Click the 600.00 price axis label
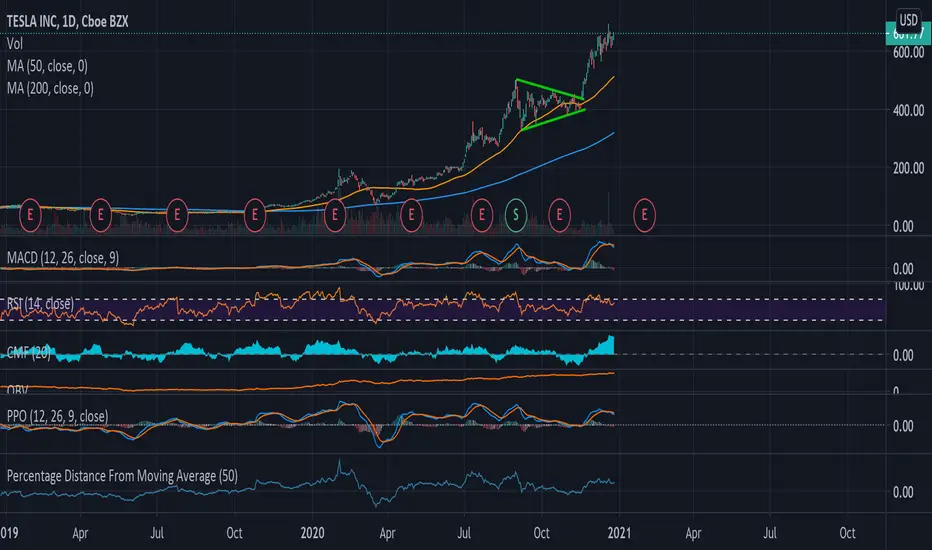The height and width of the screenshot is (550, 932). [908, 52]
